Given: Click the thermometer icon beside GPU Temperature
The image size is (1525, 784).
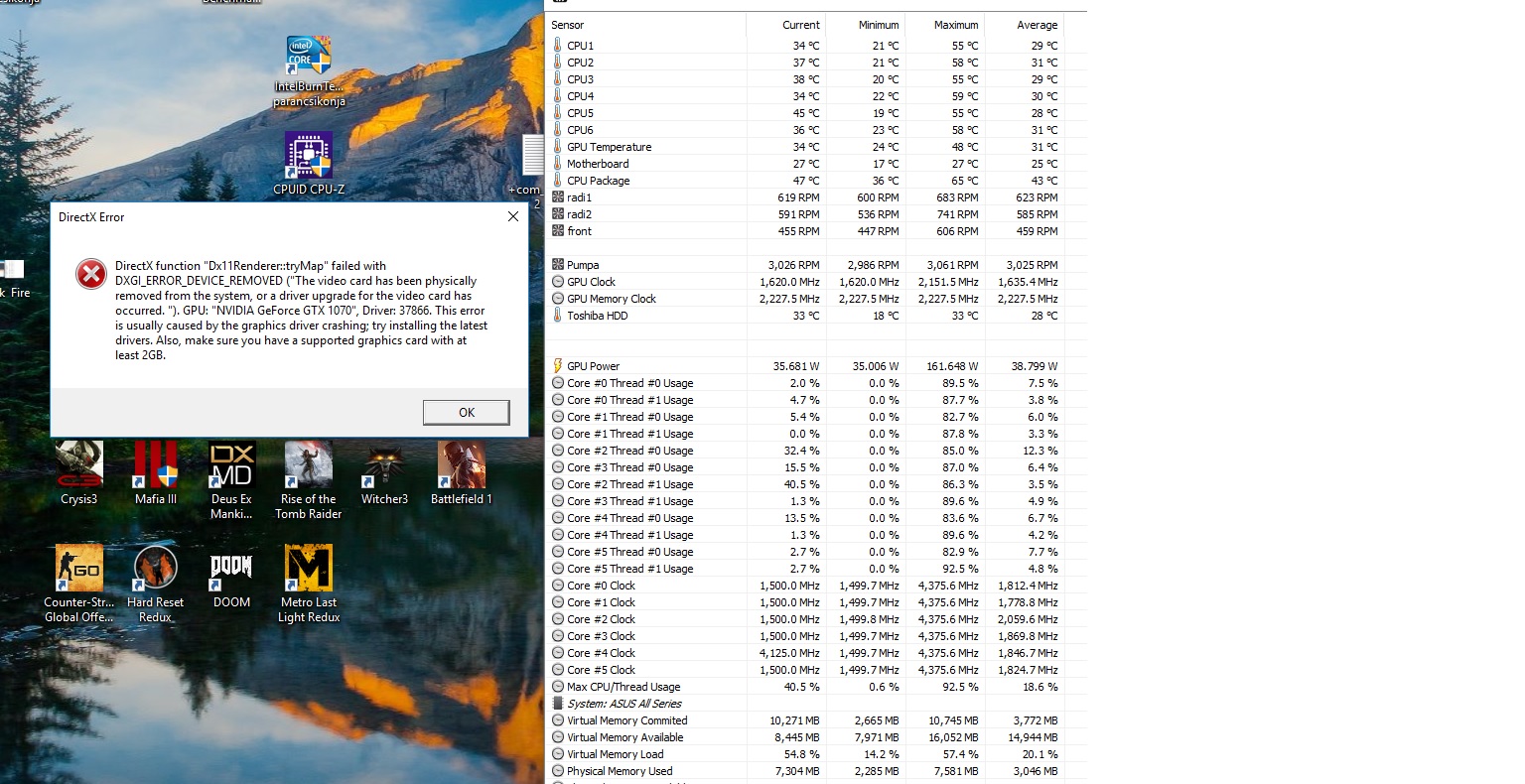Looking at the screenshot, I should pos(557,147).
